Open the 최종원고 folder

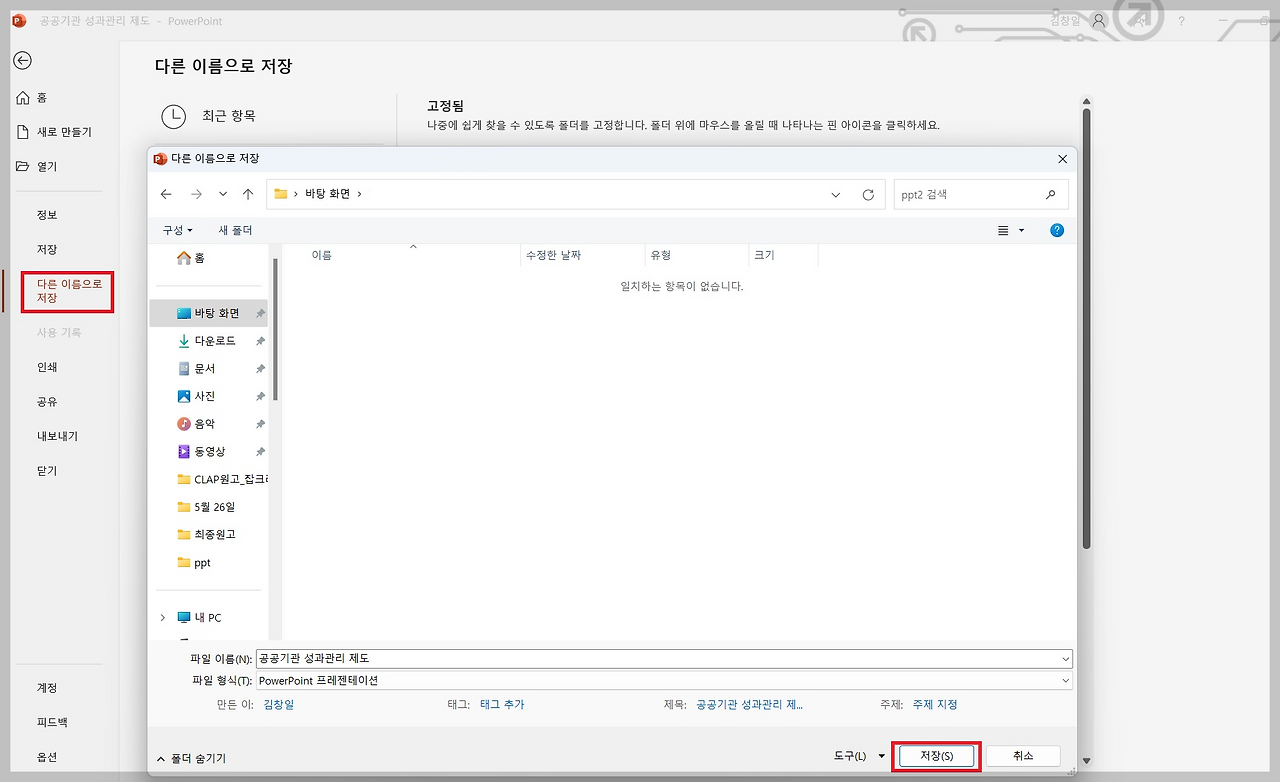click(208, 534)
